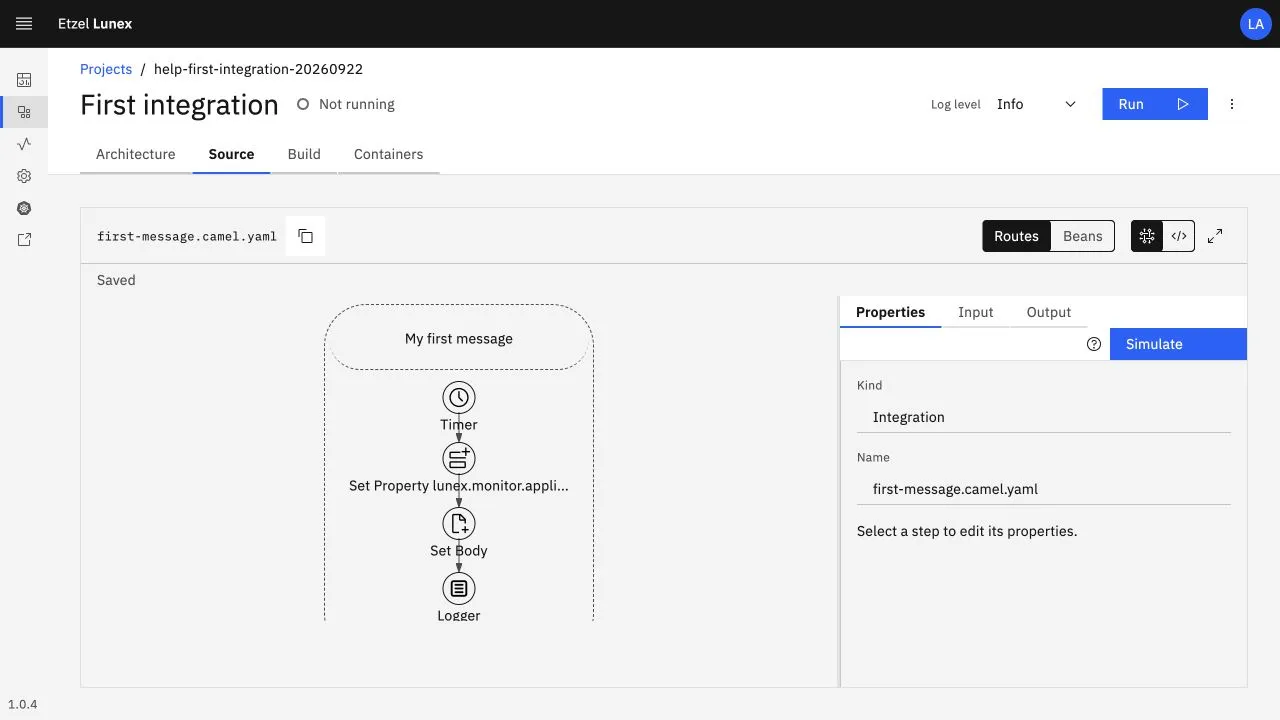This screenshot has width=1280, height=720.
Task: Show the Properties panel tab
Action: 890,312
